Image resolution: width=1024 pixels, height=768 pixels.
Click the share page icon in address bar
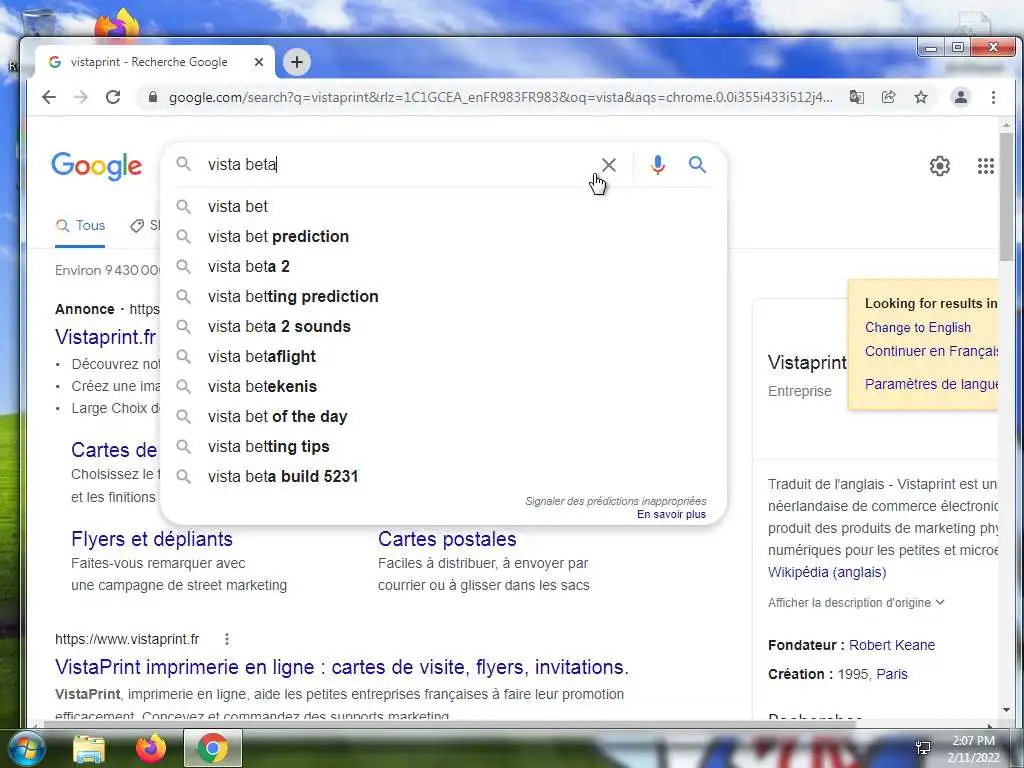click(x=888, y=97)
